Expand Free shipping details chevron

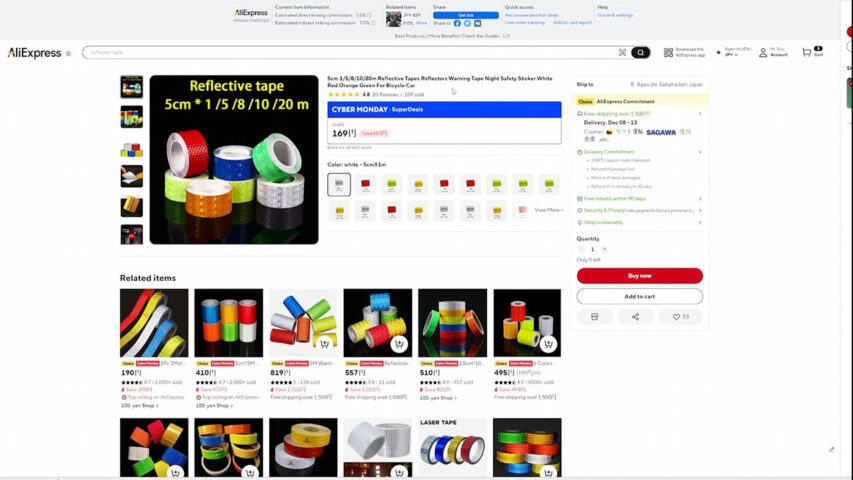[700, 114]
